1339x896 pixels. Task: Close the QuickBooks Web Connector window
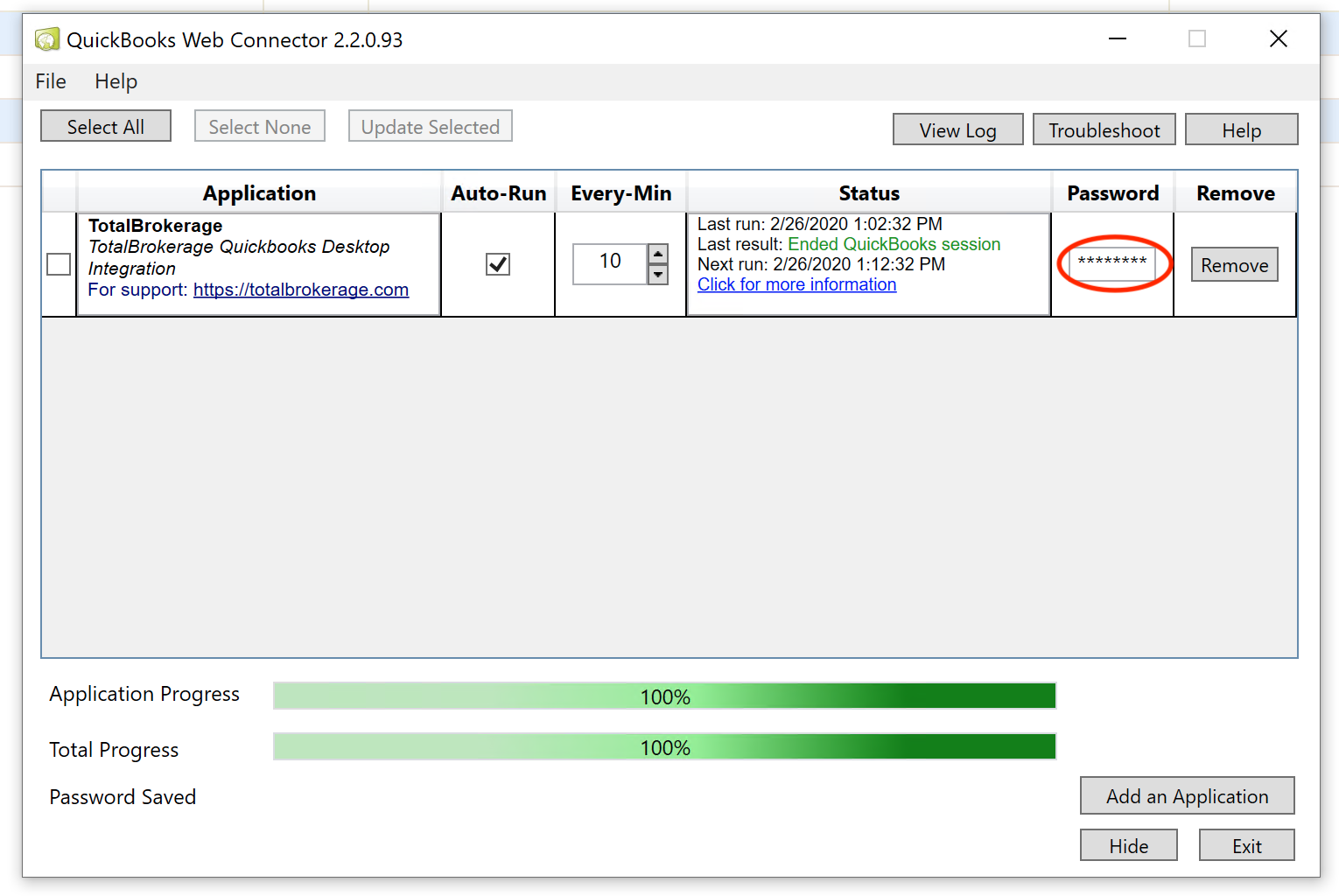[1279, 38]
